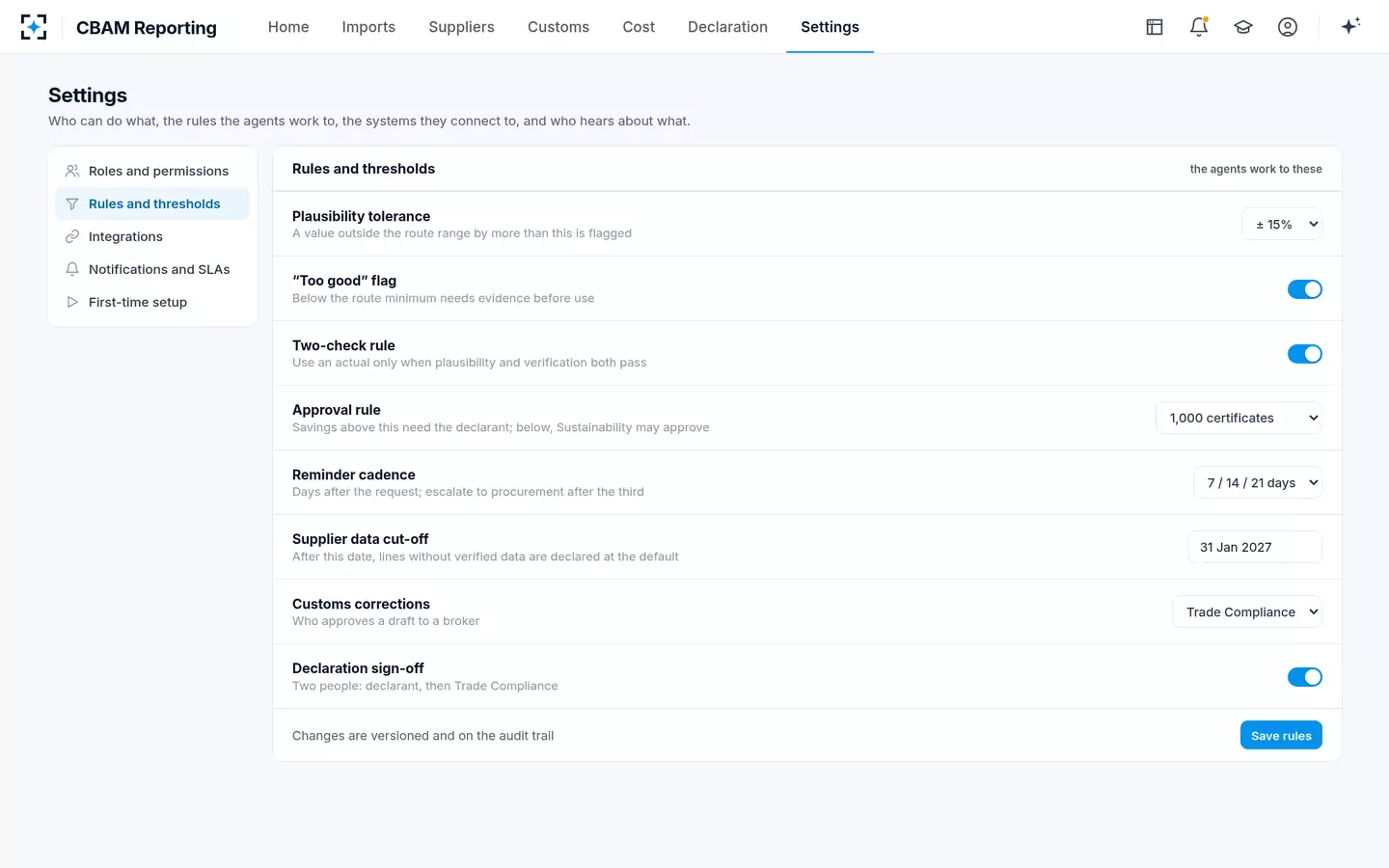
Task: Switch to the Suppliers tab
Action: [x=461, y=27]
